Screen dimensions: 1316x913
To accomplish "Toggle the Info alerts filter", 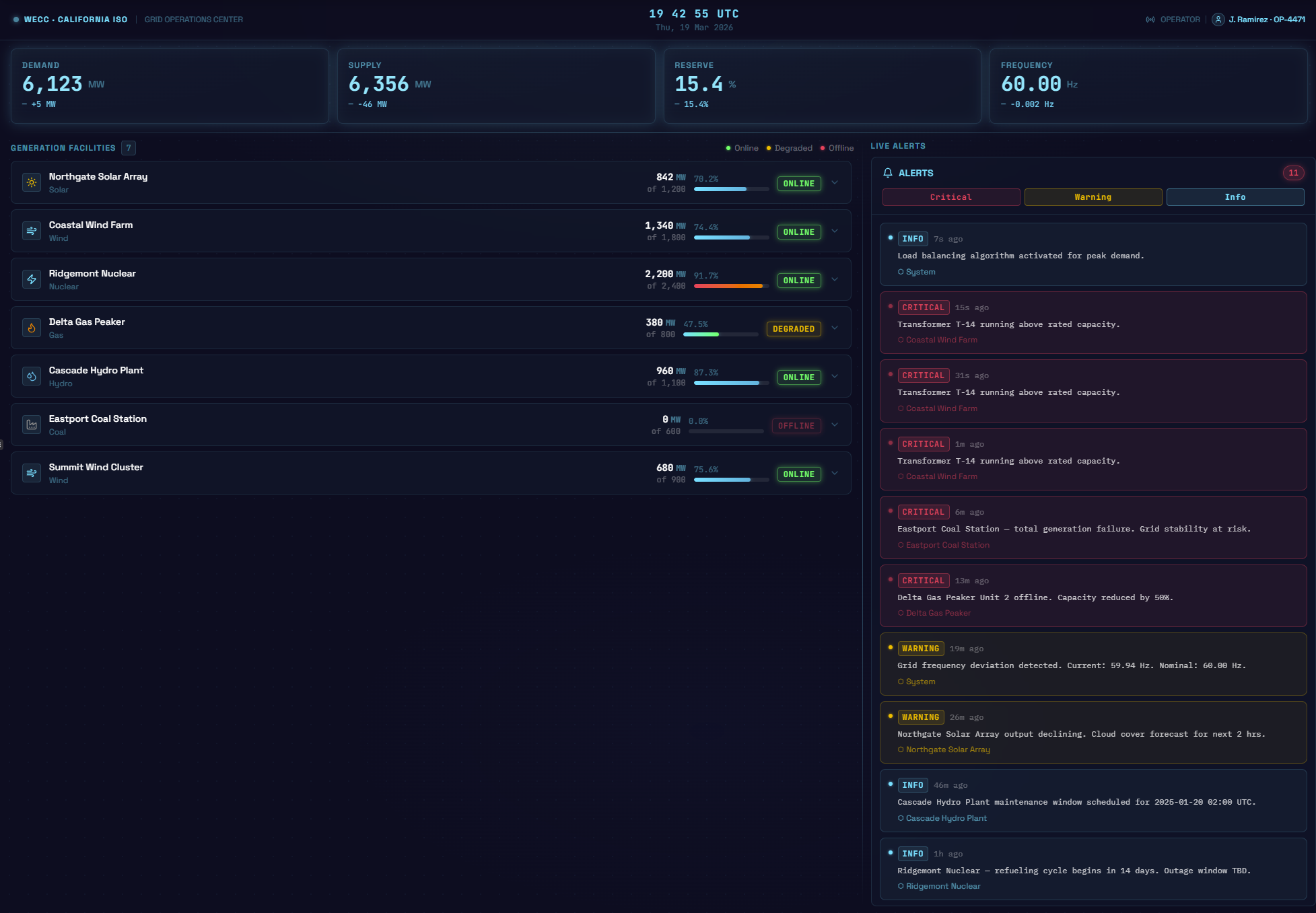I will (x=1235, y=197).
